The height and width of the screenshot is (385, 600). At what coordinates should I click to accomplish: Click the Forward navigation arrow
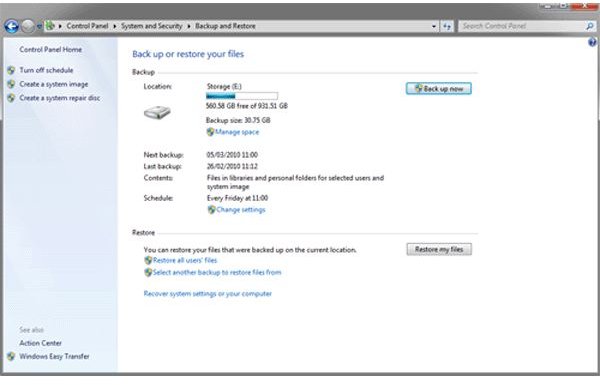[x=28, y=26]
